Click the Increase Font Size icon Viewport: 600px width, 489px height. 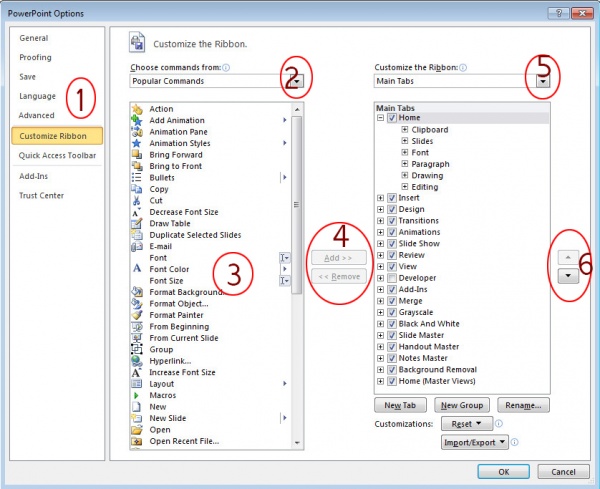(137, 372)
